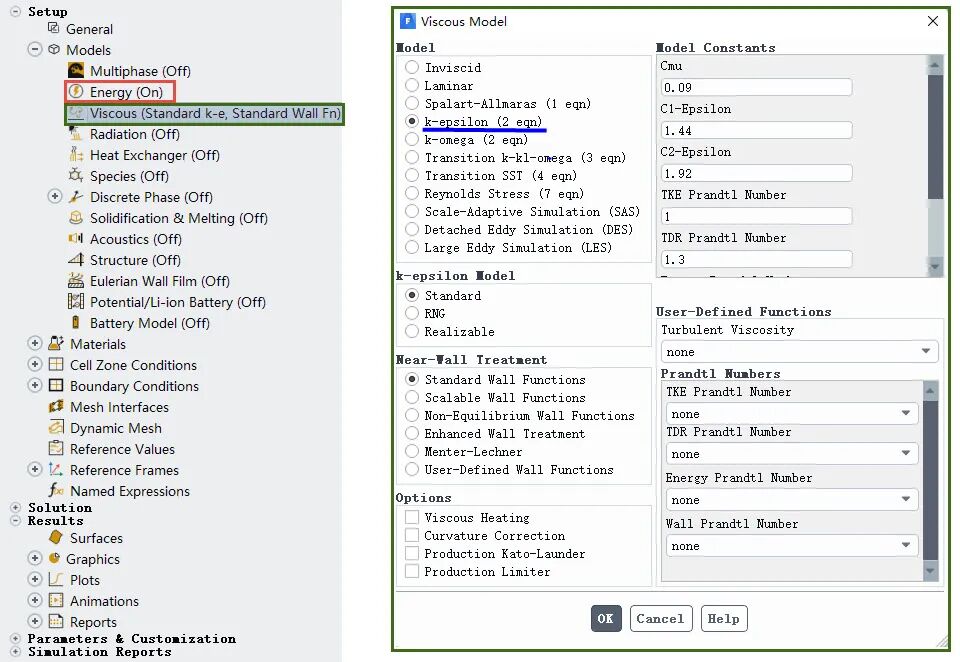Switch k-epsilon model to Realizable
Viewport: 960px width, 662px height.
412,331
